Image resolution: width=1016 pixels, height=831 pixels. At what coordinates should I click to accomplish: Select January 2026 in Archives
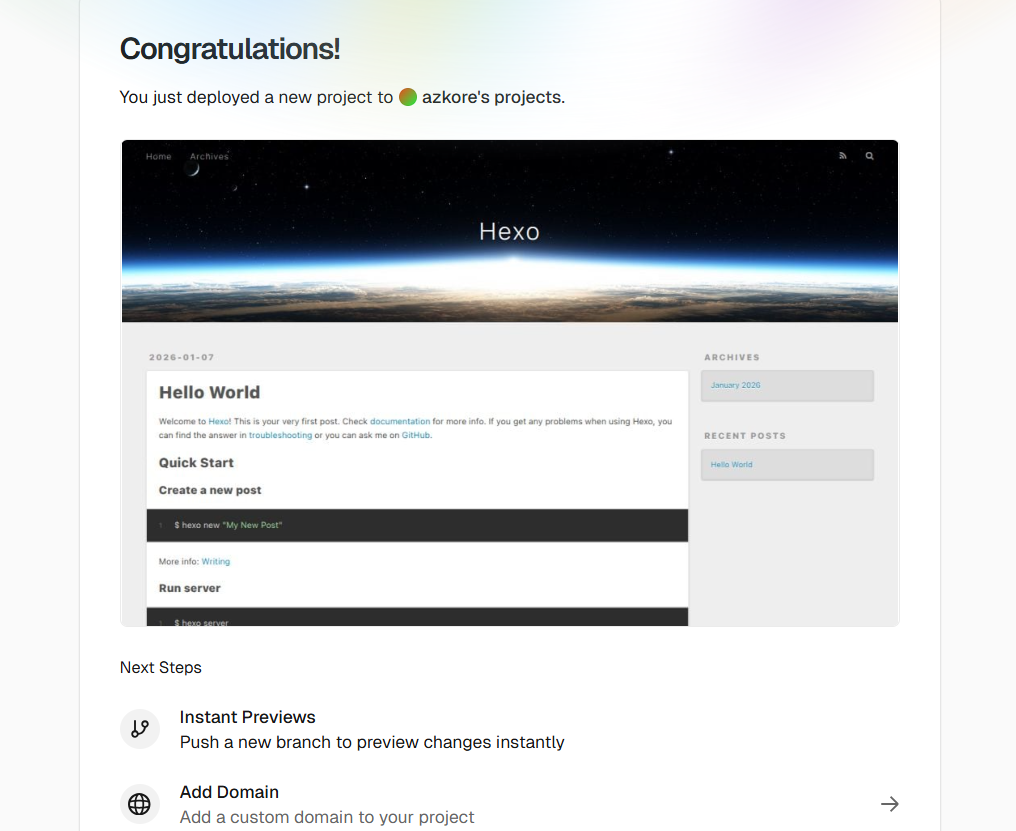tap(736, 385)
